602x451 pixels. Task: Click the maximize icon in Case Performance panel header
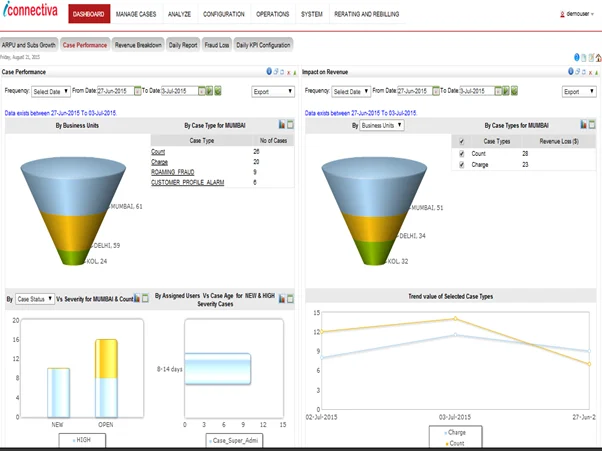click(x=282, y=72)
